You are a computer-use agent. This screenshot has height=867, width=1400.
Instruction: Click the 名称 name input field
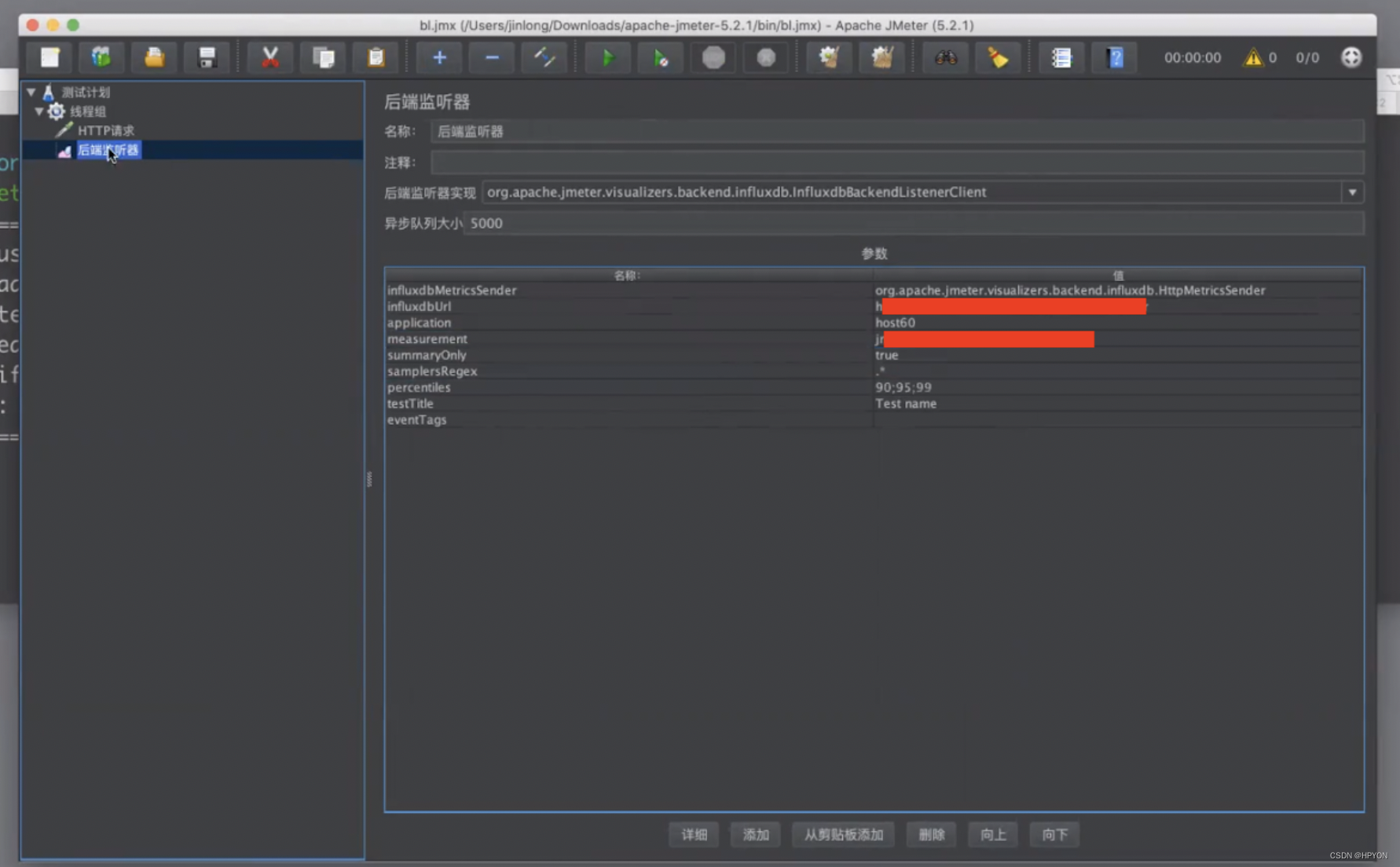point(897,131)
